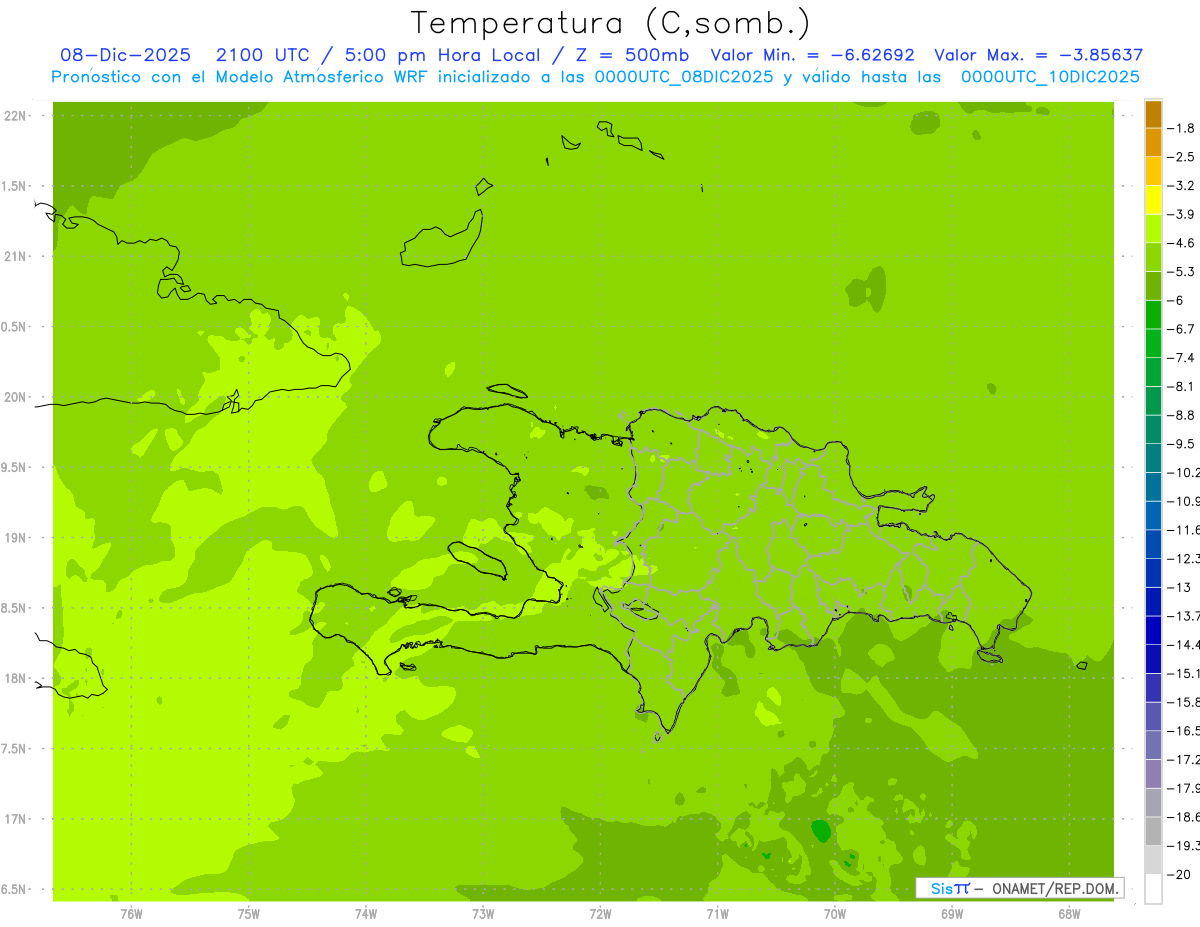Pick the gray swatch between -18.6 and -19.3
Screen dimensions: 1200x927
pyautogui.click(x=1153, y=832)
